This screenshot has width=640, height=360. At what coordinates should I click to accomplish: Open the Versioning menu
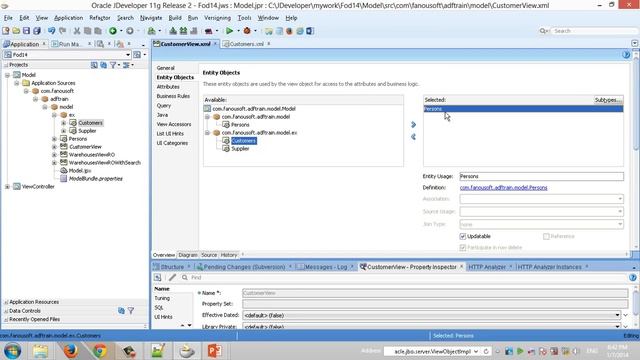pos(217,18)
